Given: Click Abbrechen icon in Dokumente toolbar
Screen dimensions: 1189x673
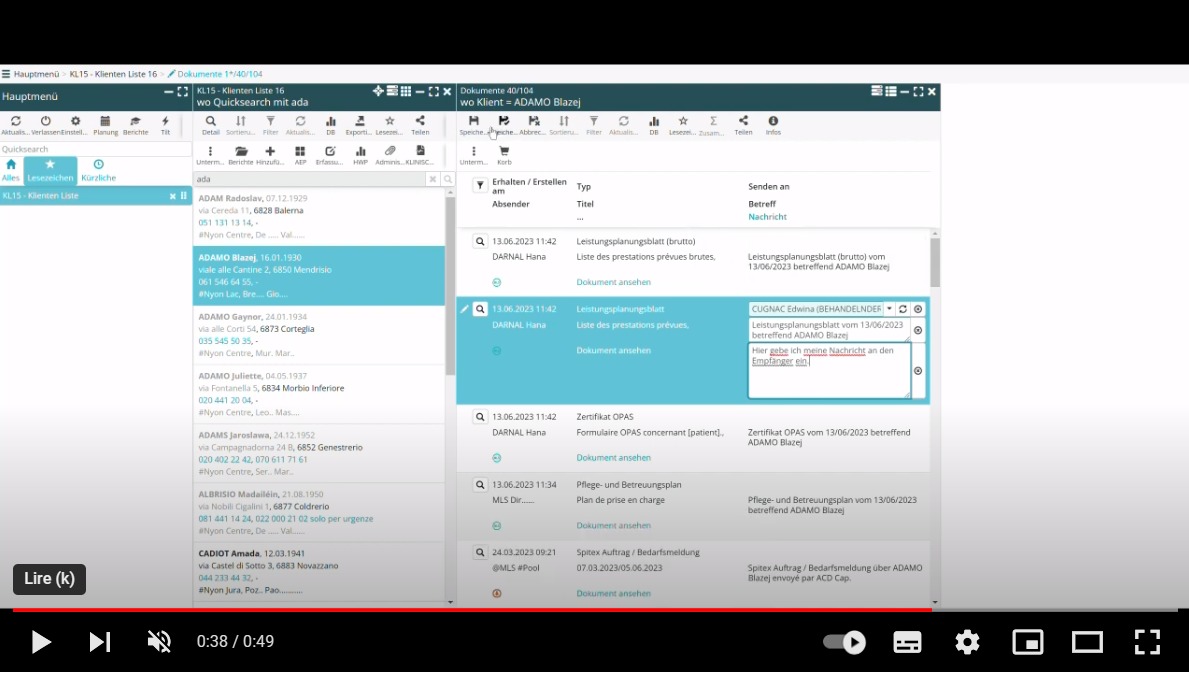Looking at the screenshot, I should click(x=533, y=121).
